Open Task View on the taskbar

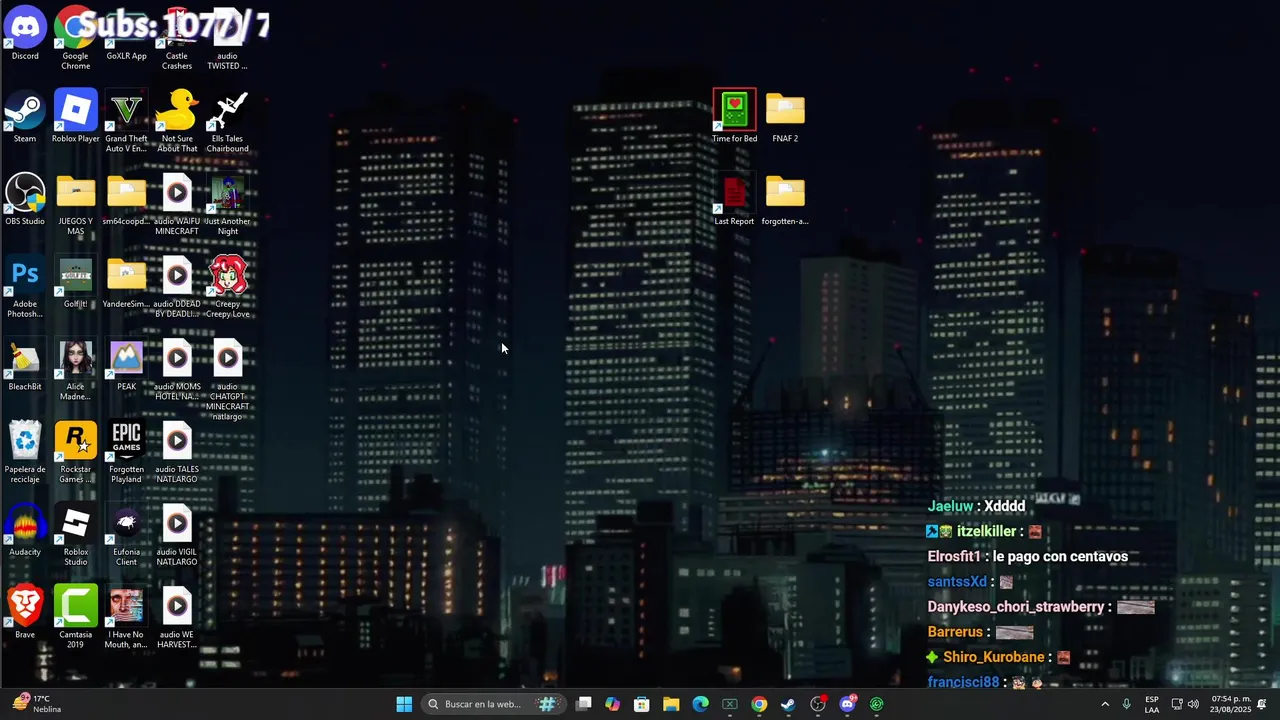(584, 704)
